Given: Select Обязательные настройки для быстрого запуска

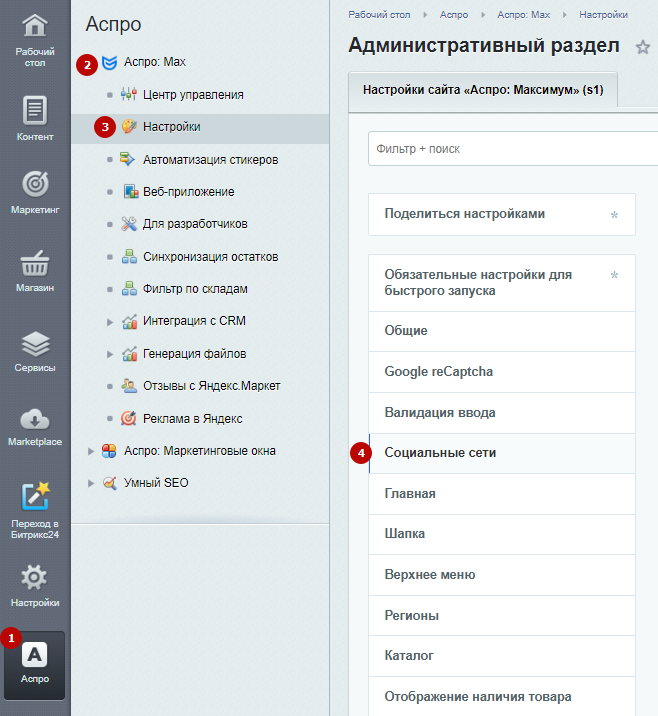Looking at the screenshot, I should (502, 283).
